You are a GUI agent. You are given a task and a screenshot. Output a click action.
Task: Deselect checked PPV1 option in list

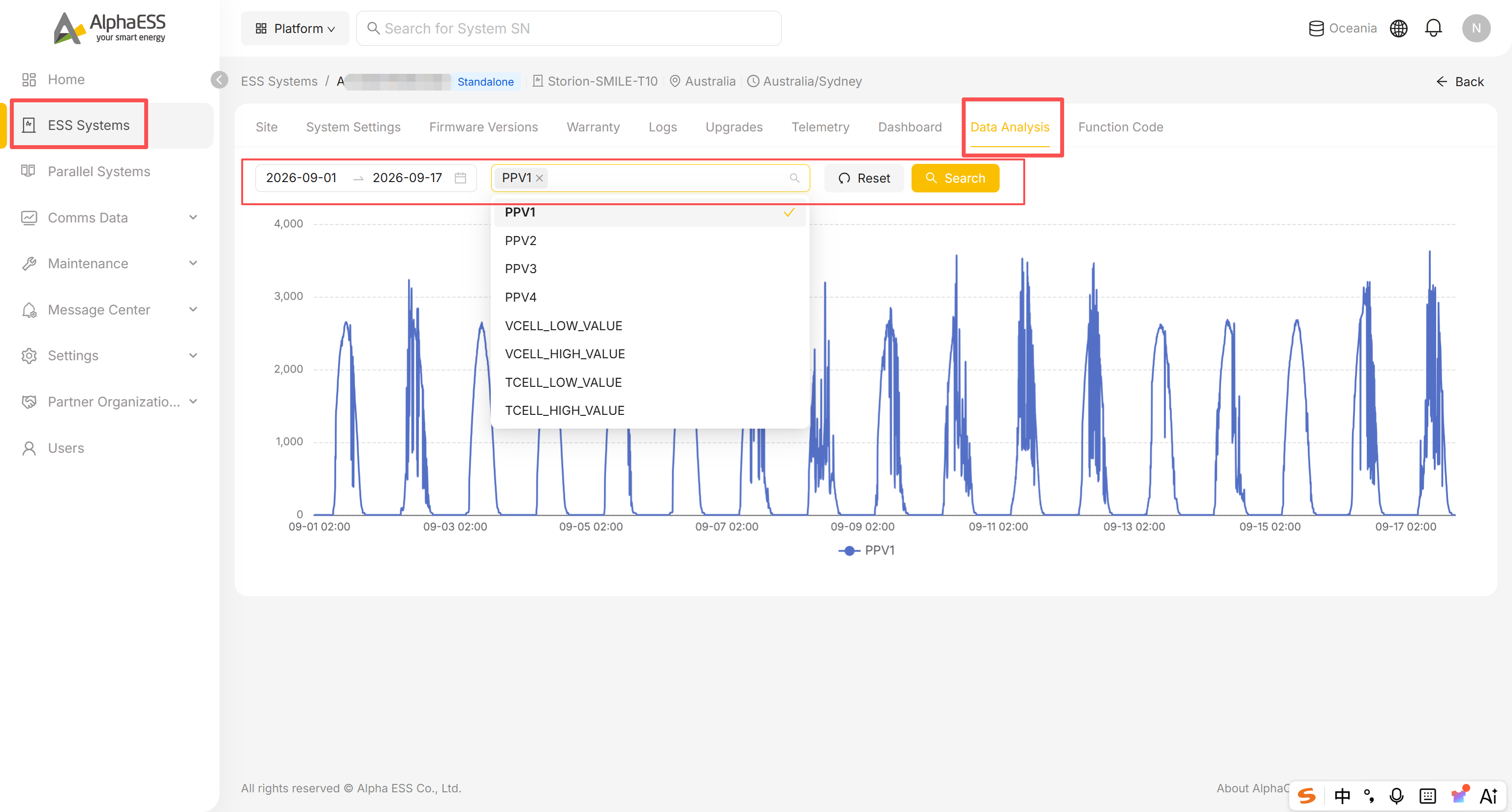650,213
